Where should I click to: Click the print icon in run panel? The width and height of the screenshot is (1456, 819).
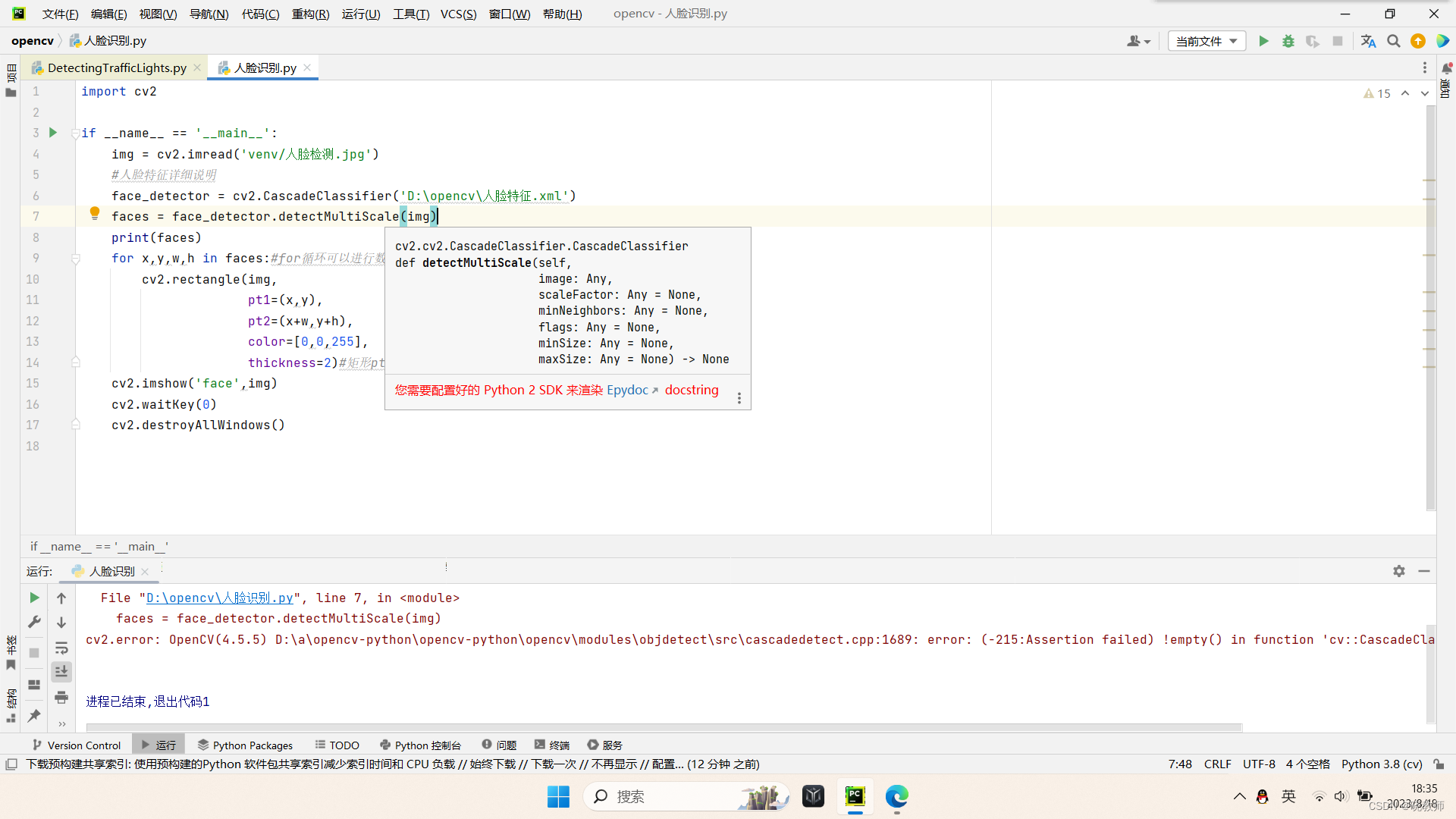(61, 697)
